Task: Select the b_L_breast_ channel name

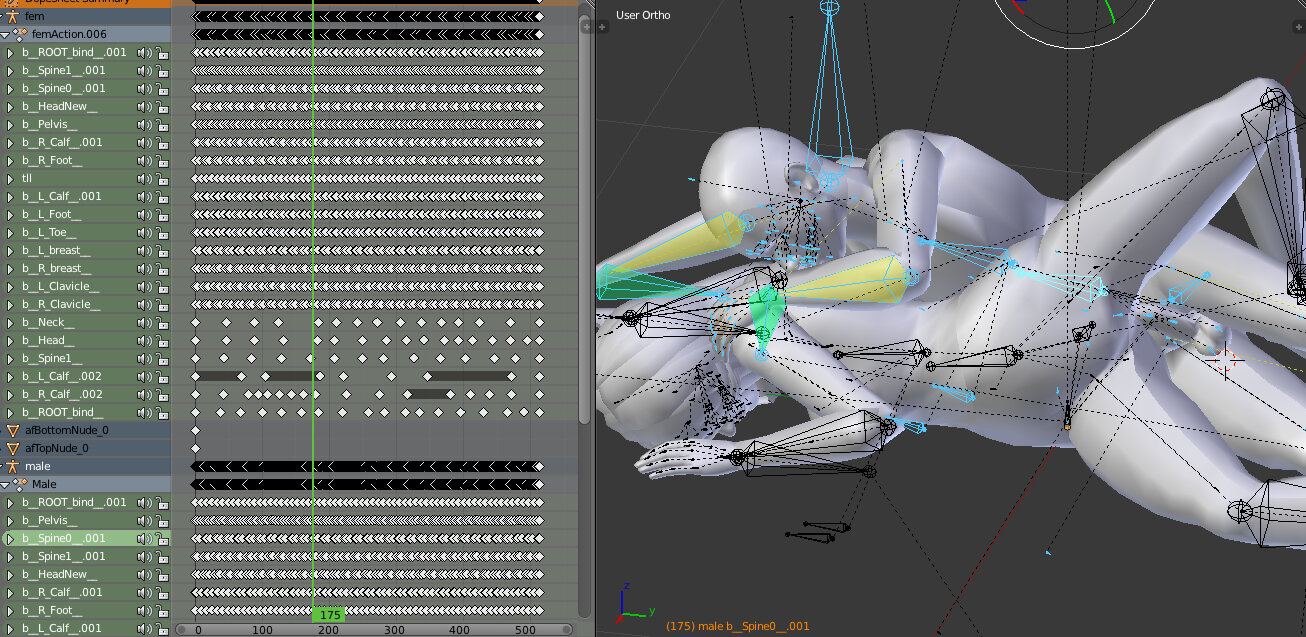Action: tap(56, 250)
